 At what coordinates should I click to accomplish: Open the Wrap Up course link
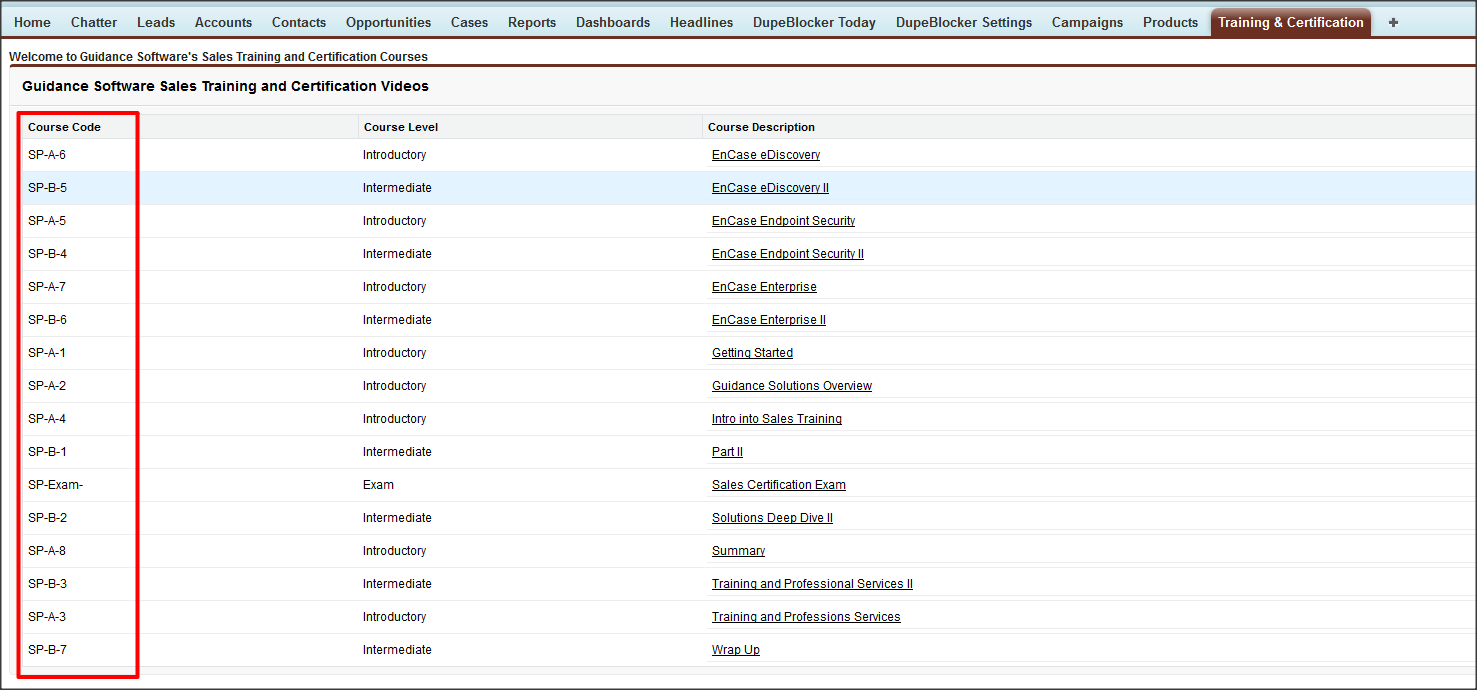pos(735,650)
